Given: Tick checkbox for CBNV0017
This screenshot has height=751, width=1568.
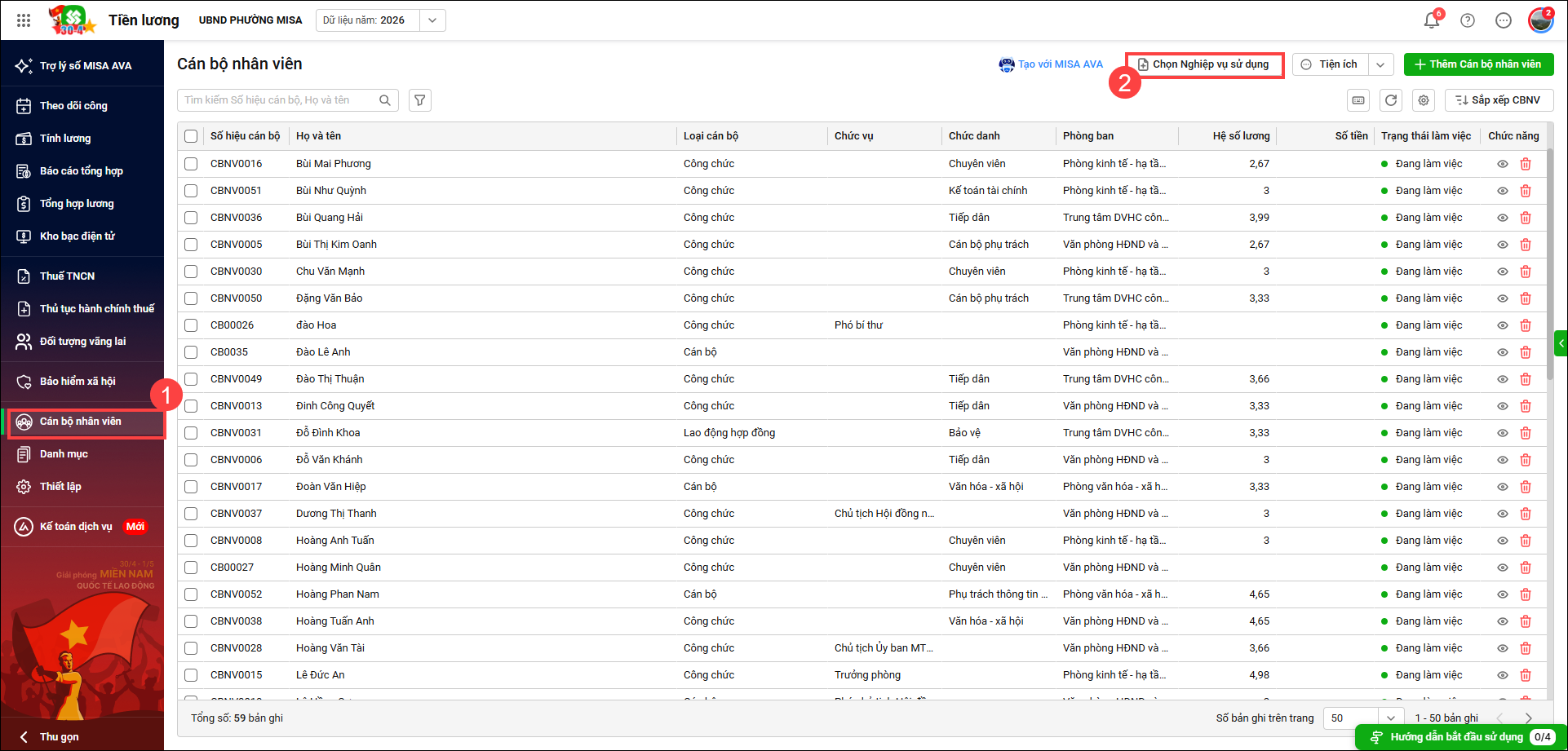Looking at the screenshot, I should [x=191, y=487].
